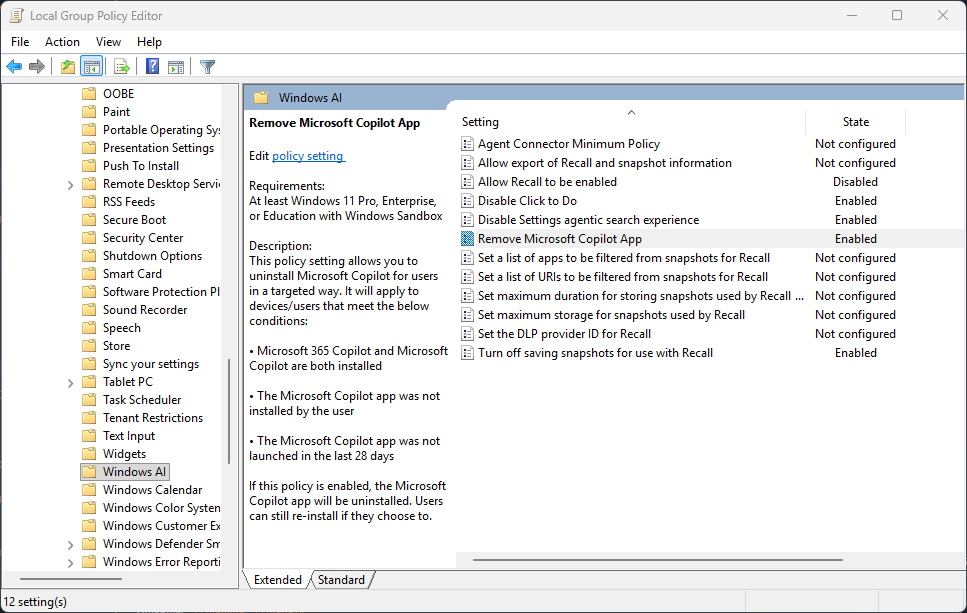Select the Security Center tree folder
Image resolution: width=967 pixels, height=613 pixels.
click(143, 238)
